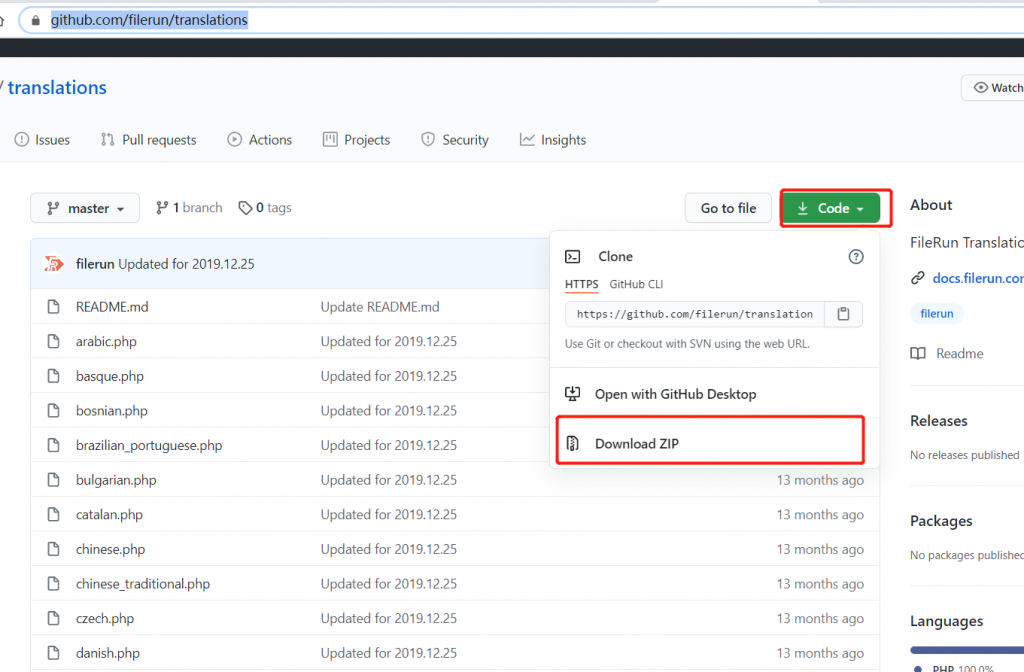The image size is (1024, 672).
Task: Open the Security tab
Action: pyautogui.click(x=455, y=140)
